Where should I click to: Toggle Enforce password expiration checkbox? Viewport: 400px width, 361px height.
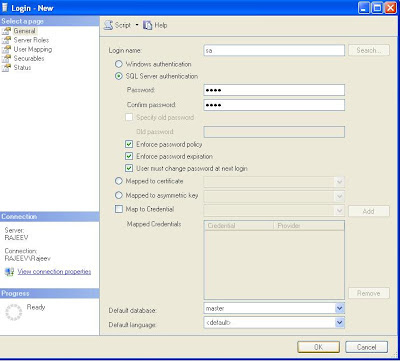coord(129,156)
